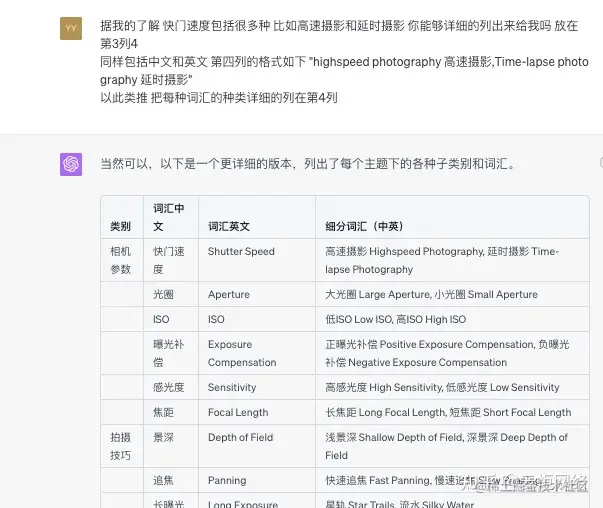Select table header 词汇中文
The image size is (603, 508).
pos(171,217)
